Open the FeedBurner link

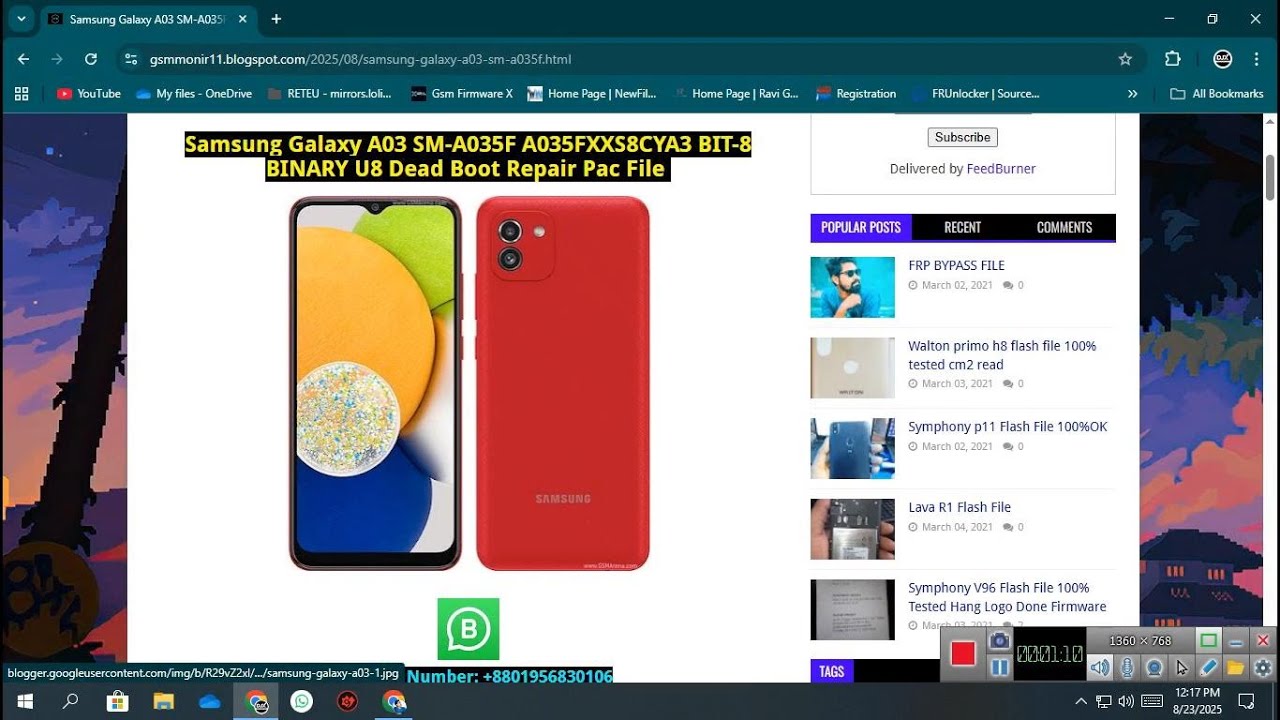tap(1001, 169)
